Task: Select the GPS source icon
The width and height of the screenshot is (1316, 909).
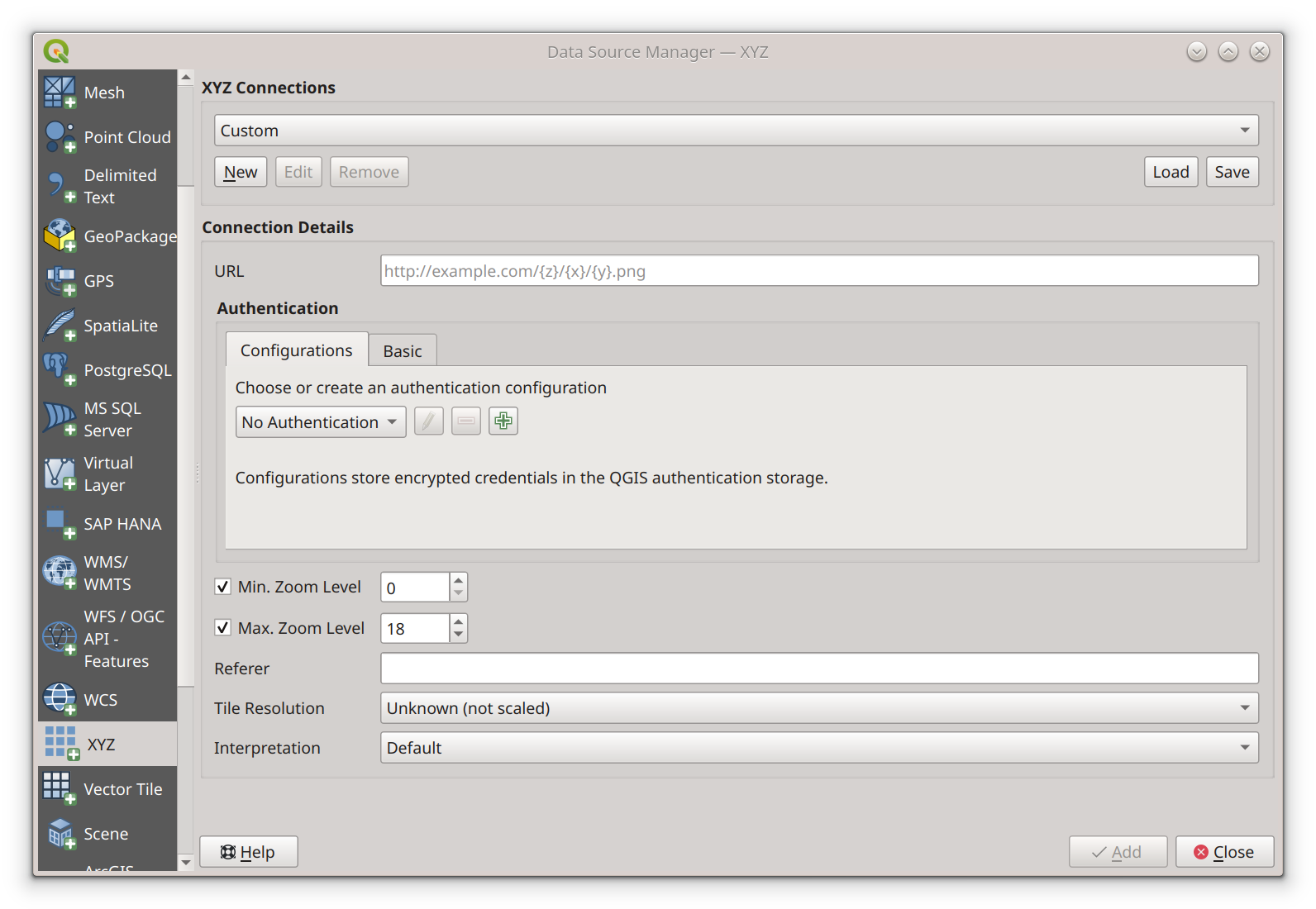Action: (60, 281)
